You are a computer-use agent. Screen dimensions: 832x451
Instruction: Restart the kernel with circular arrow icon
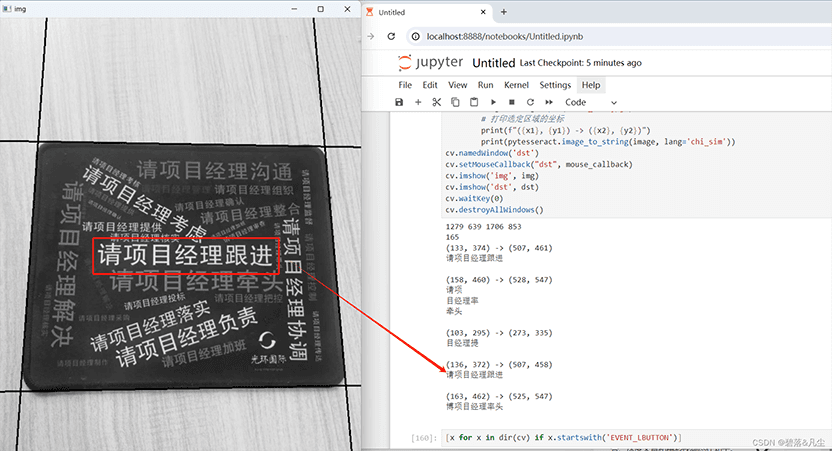(530, 102)
